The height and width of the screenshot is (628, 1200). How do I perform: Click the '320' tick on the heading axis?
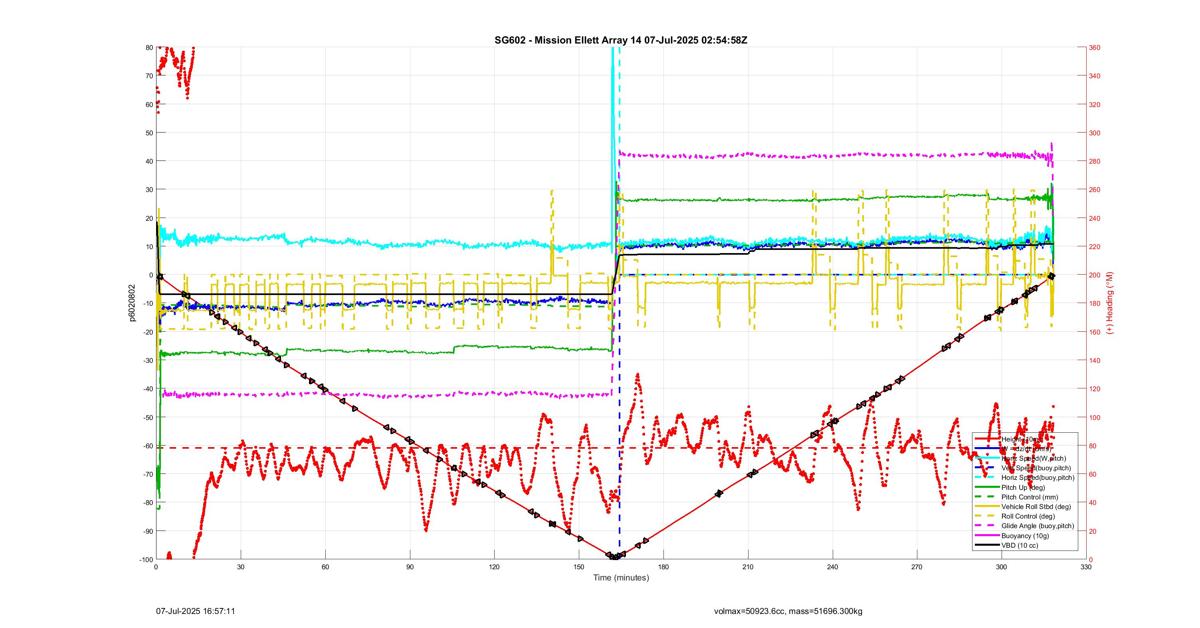coord(1095,104)
